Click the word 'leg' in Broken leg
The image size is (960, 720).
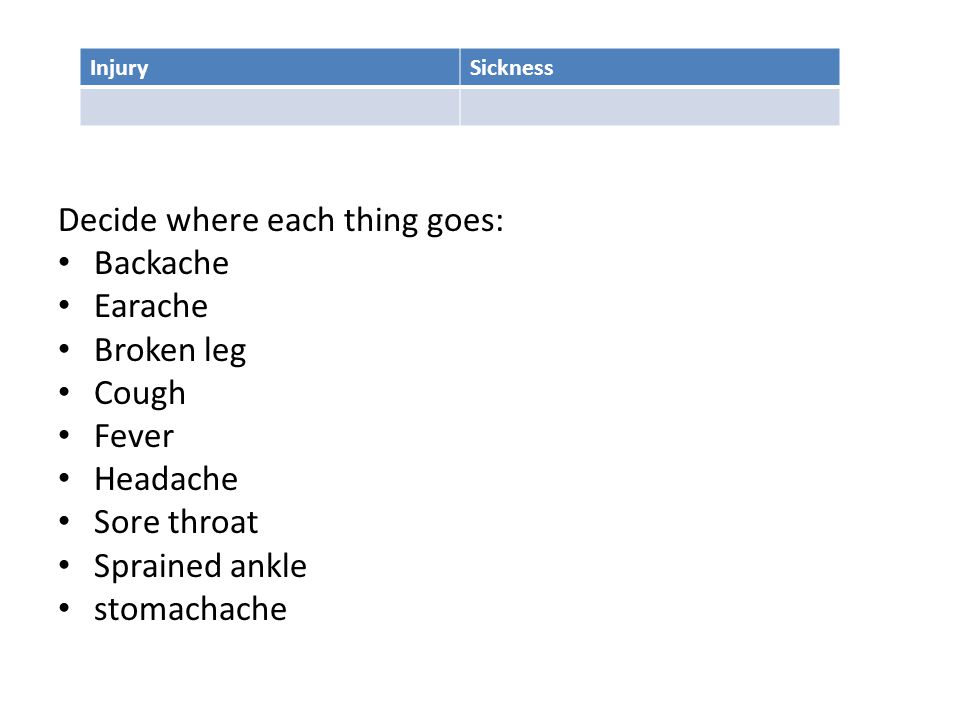click(x=225, y=352)
